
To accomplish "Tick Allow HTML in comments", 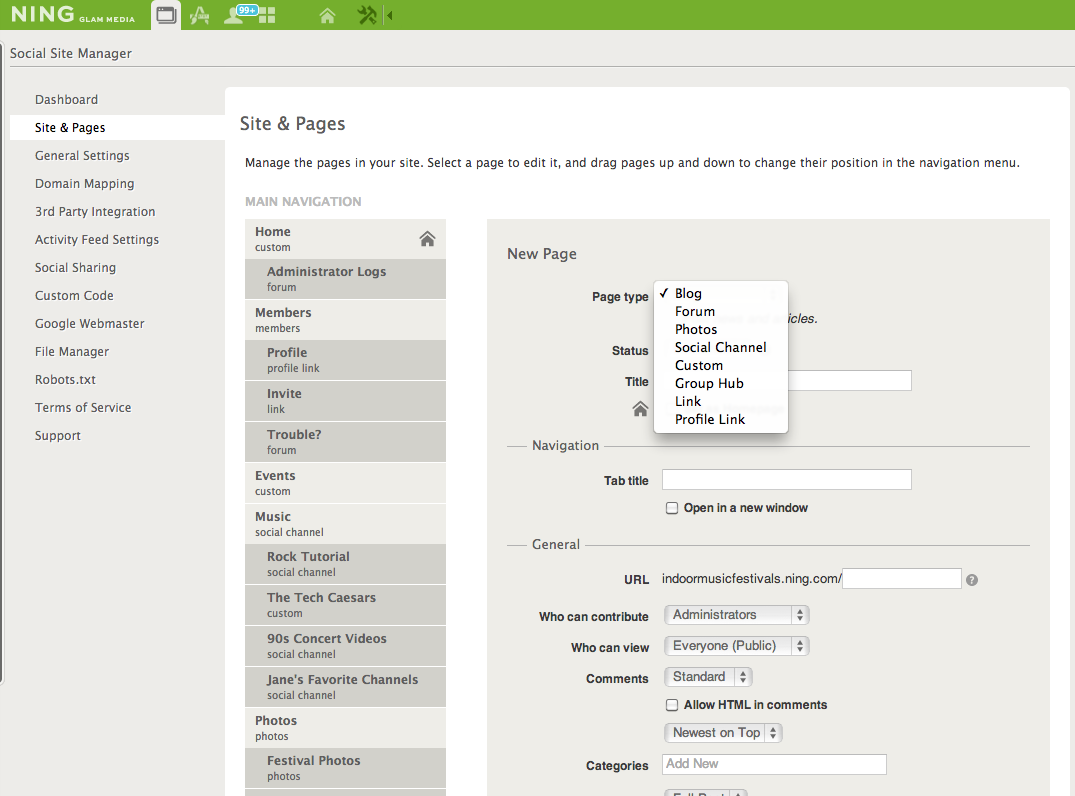I will [672, 705].
